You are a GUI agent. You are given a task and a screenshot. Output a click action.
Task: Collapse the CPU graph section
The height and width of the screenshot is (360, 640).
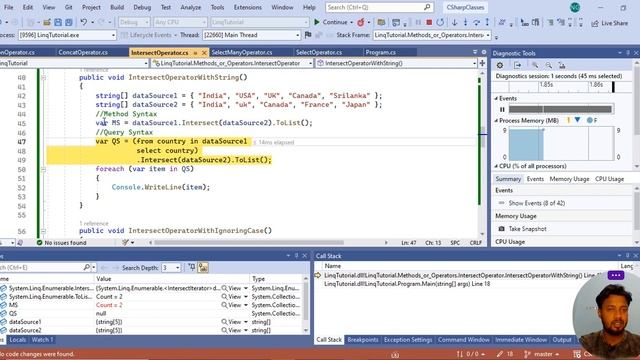tap(496, 167)
